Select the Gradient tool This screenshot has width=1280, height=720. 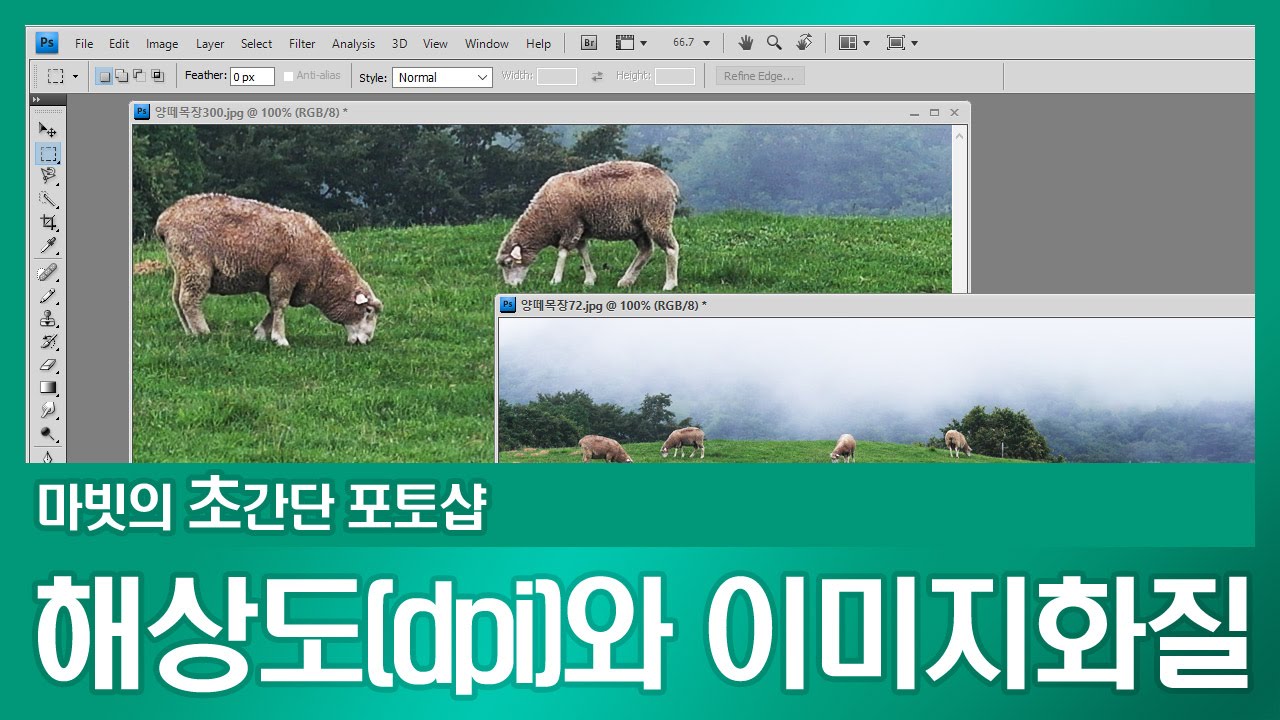(x=48, y=387)
